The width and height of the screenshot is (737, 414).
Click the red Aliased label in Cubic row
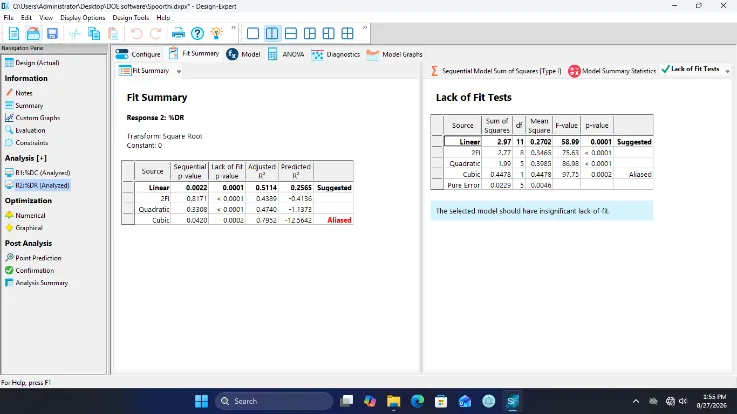[339, 220]
